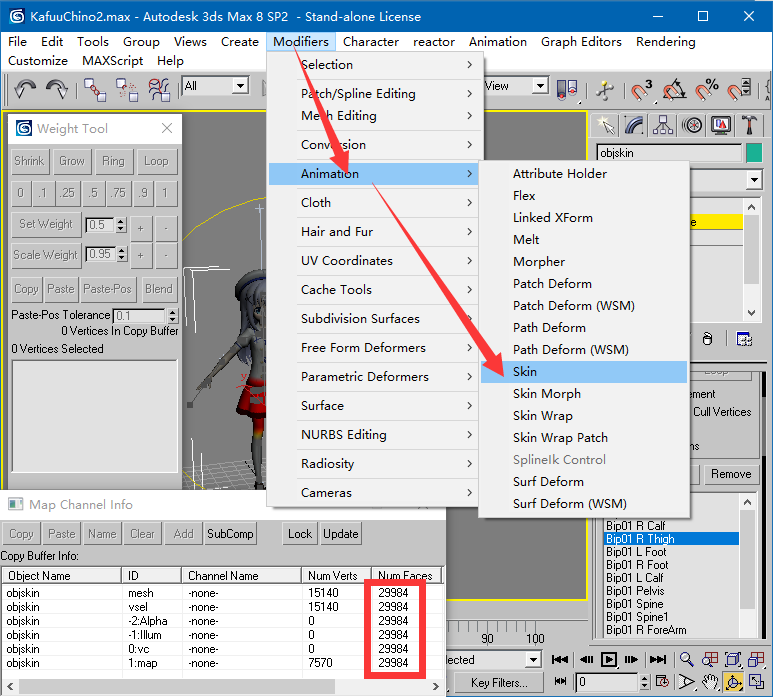
Task: Open the All selection filter dropdown
Action: [240, 86]
